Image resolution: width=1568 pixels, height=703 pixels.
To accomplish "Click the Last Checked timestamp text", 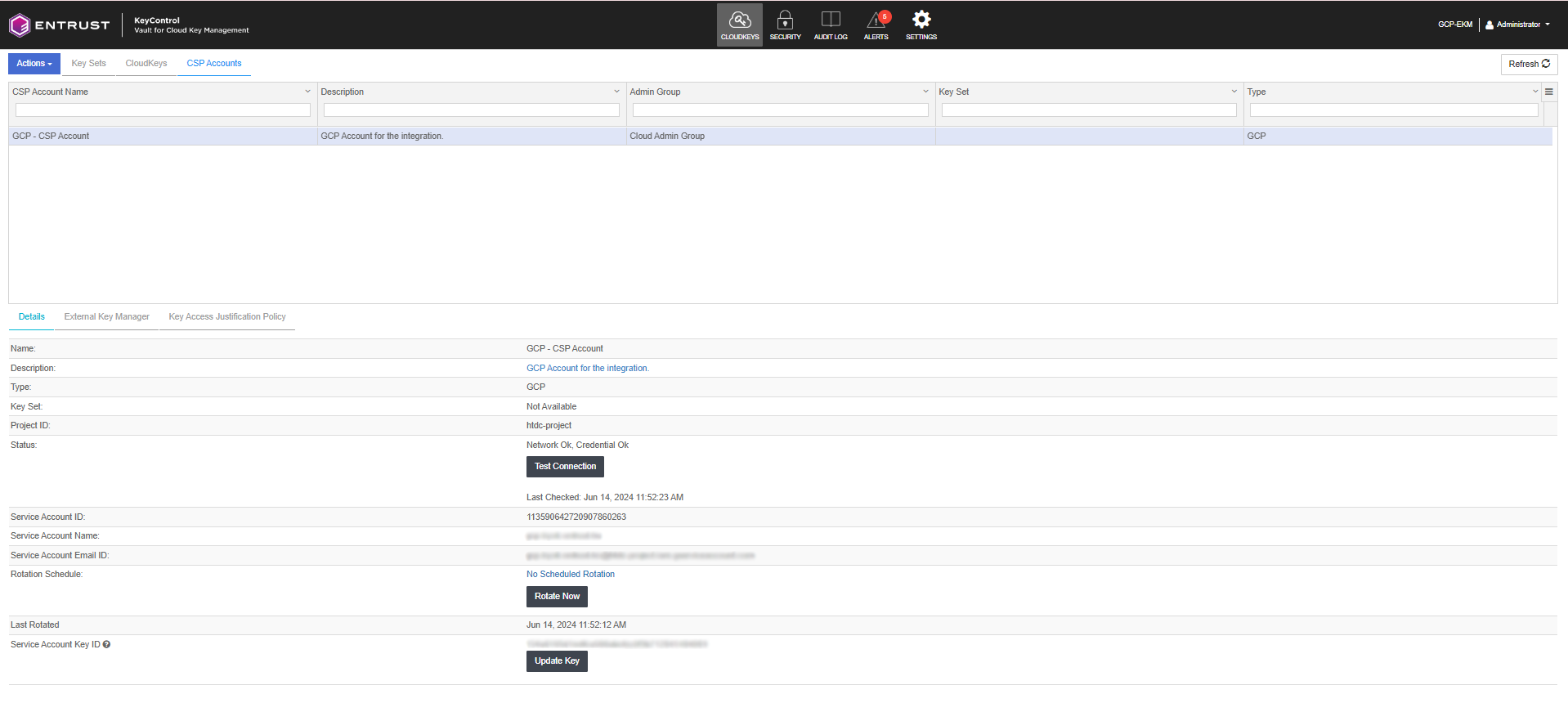I will [605, 498].
